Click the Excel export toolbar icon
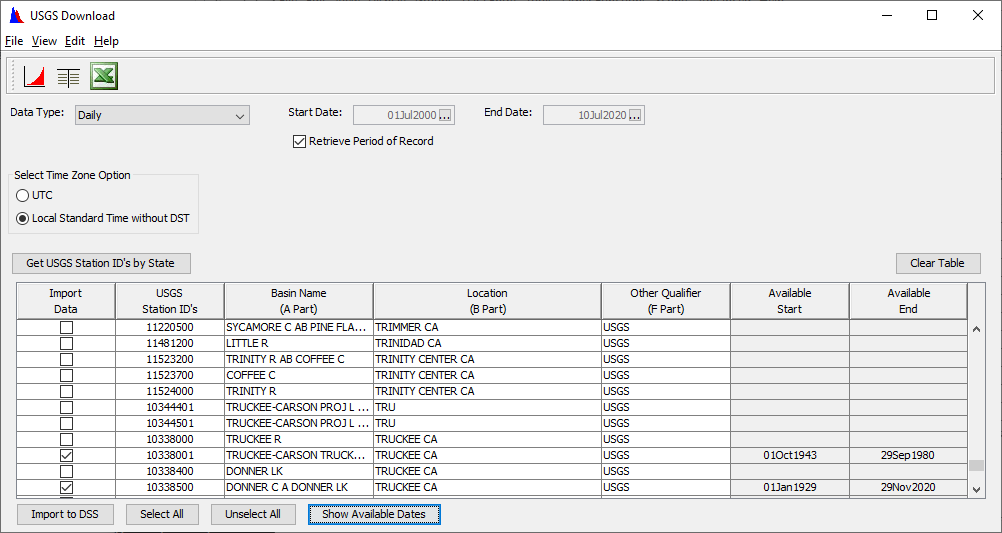1002x533 pixels. coord(104,77)
